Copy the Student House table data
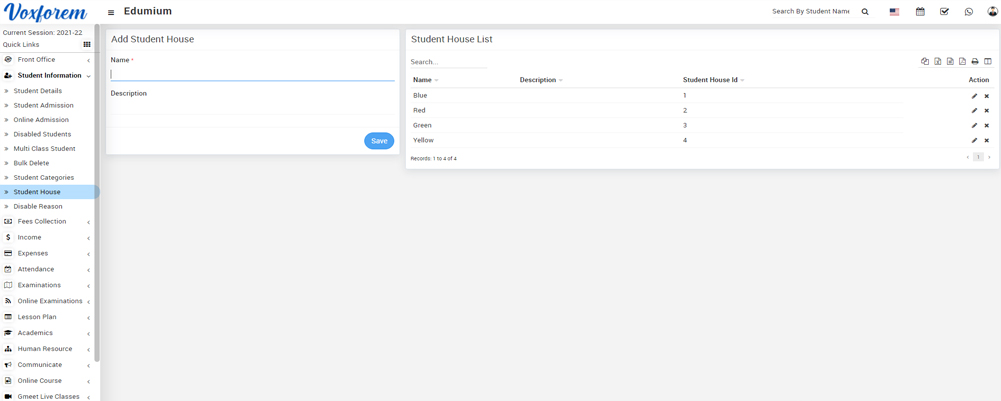Screen dimensions: 1001x401 925,62
